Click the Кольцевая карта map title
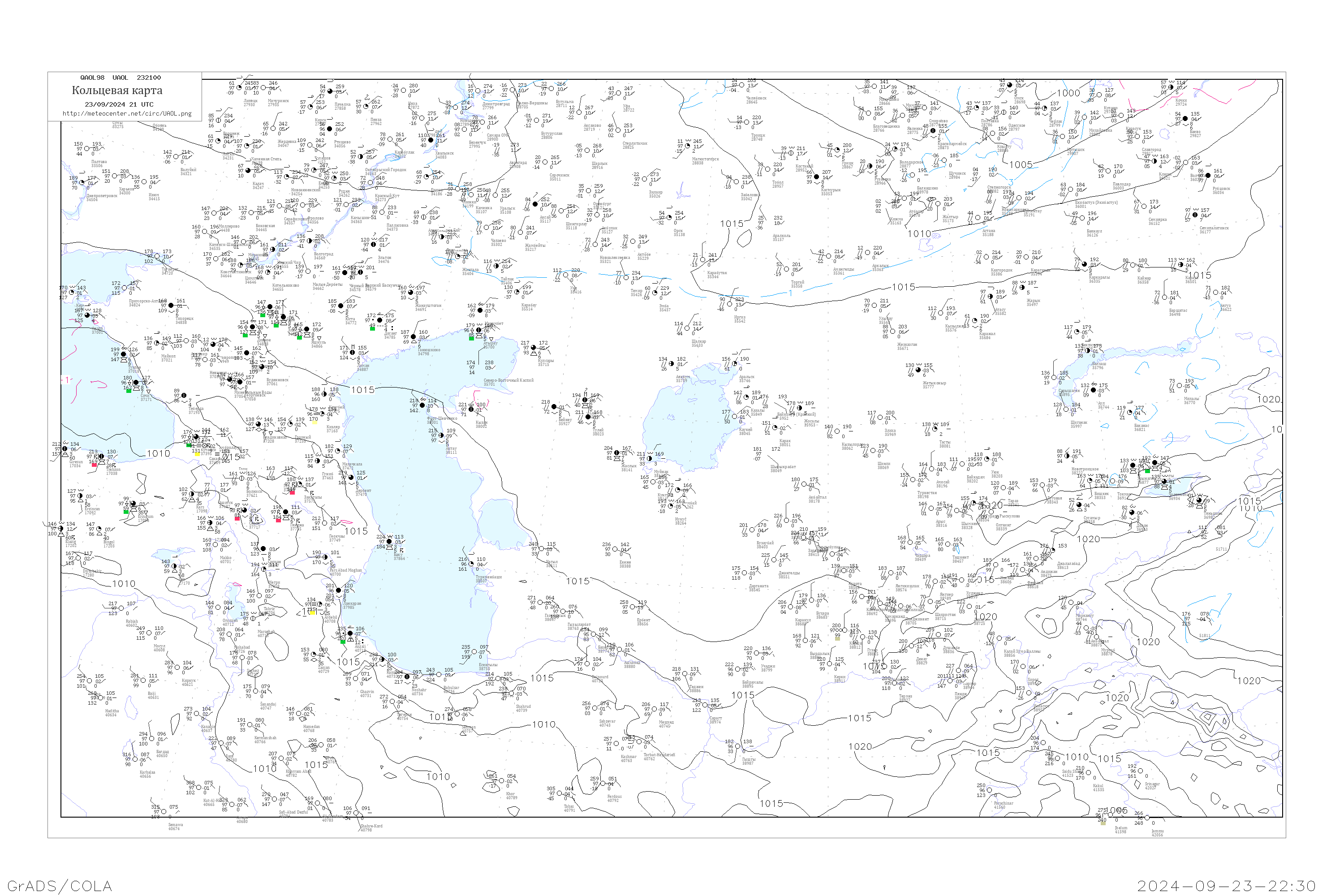The width and height of the screenshot is (1344, 896). [x=117, y=90]
